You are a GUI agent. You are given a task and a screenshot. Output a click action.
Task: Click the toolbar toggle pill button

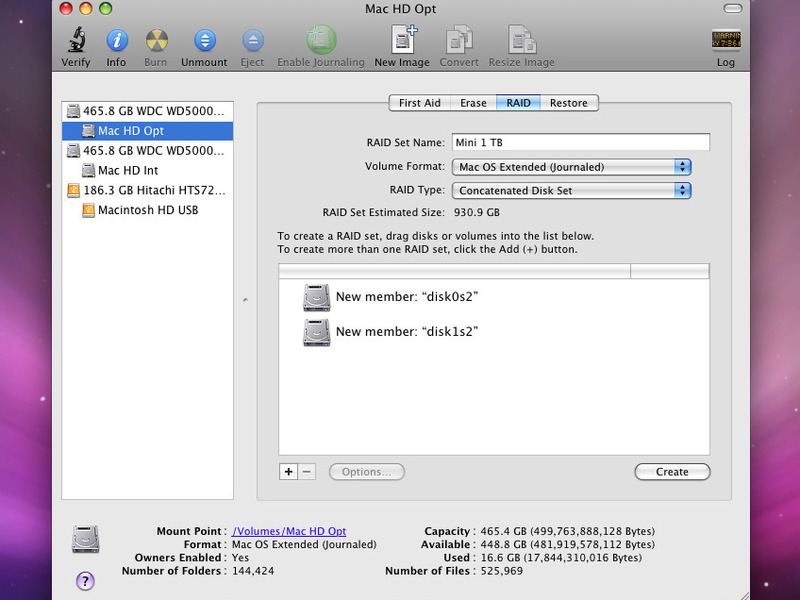[733, 9]
